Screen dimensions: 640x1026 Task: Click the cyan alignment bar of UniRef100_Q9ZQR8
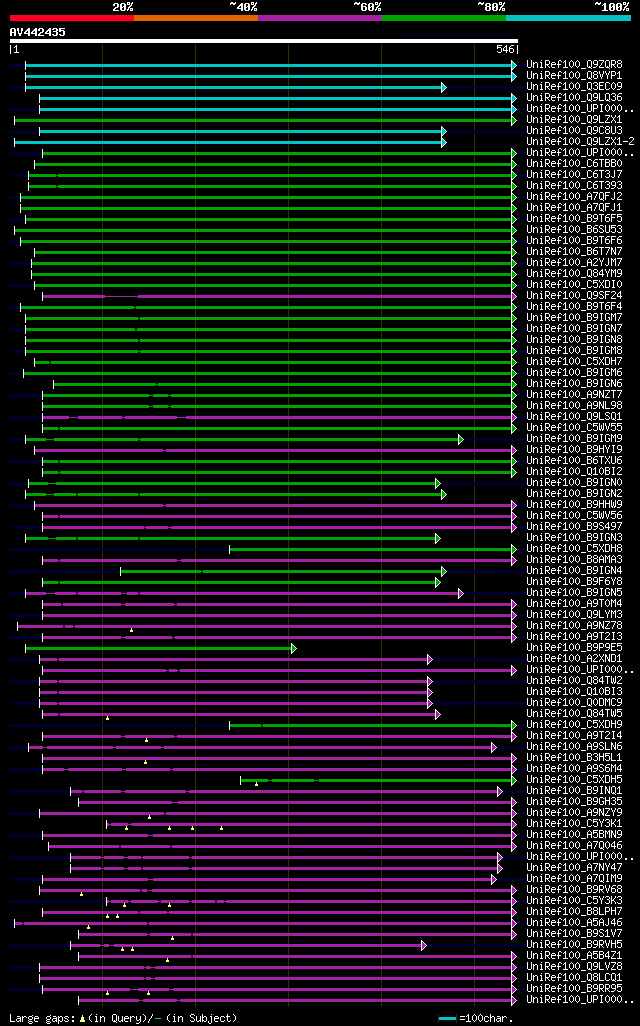[x=271, y=65]
